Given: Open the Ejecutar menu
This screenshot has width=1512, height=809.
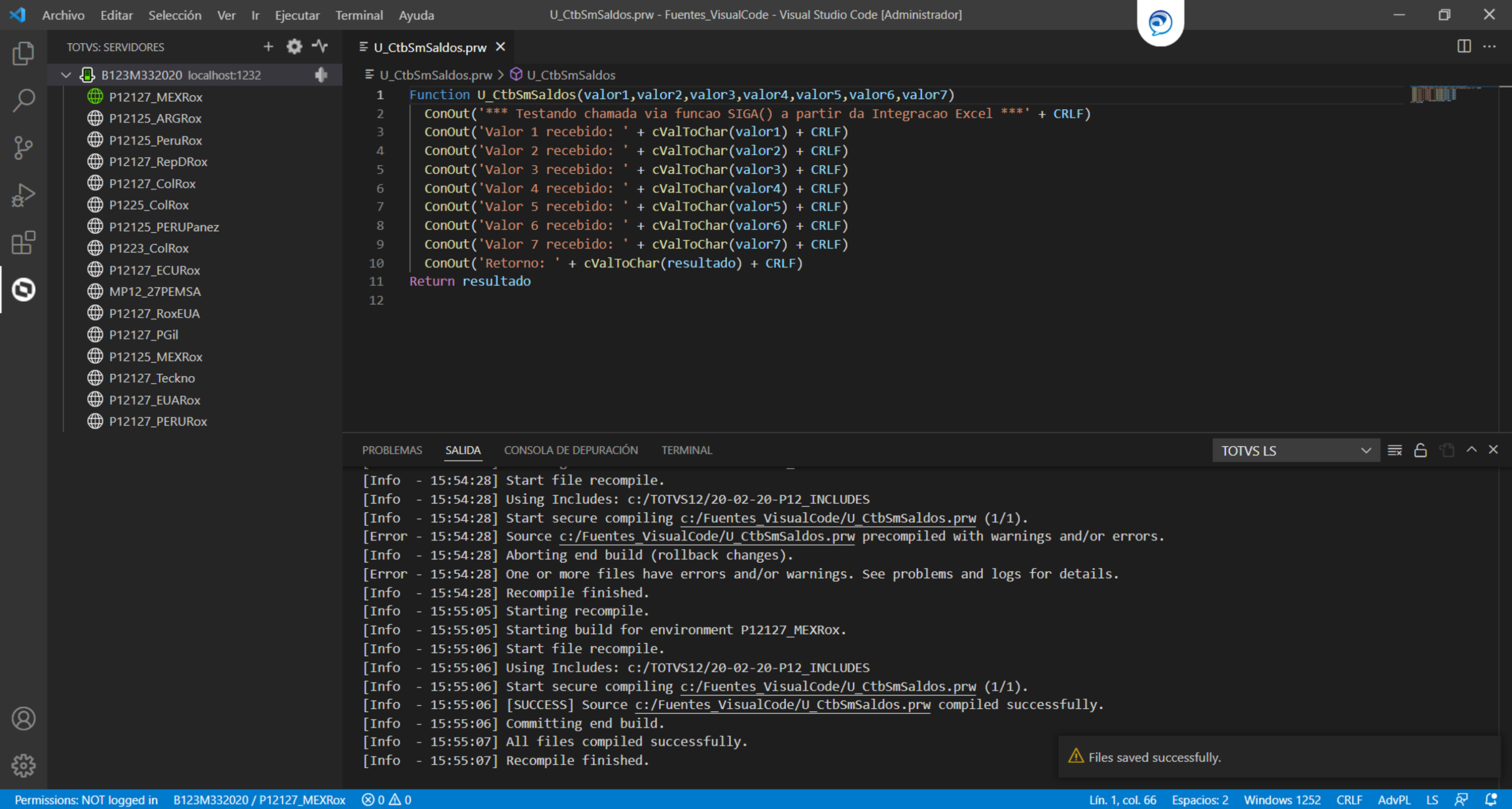Looking at the screenshot, I should coord(297,15).
